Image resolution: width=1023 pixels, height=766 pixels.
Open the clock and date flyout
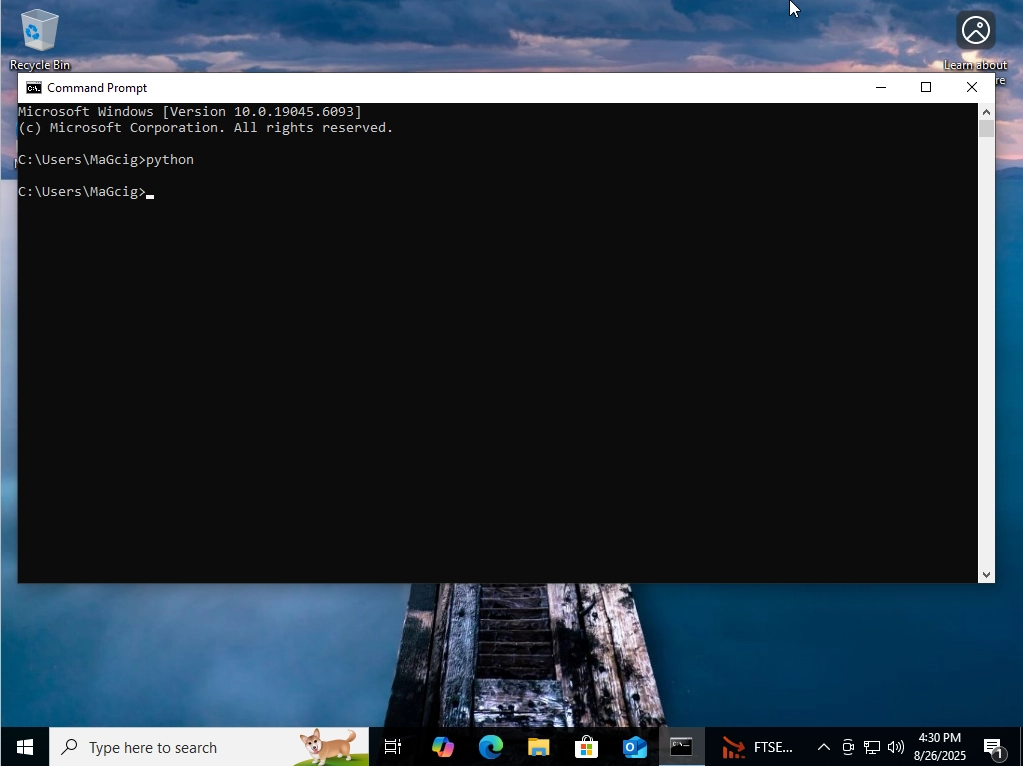pyautogui.click(x=939, y=747)
